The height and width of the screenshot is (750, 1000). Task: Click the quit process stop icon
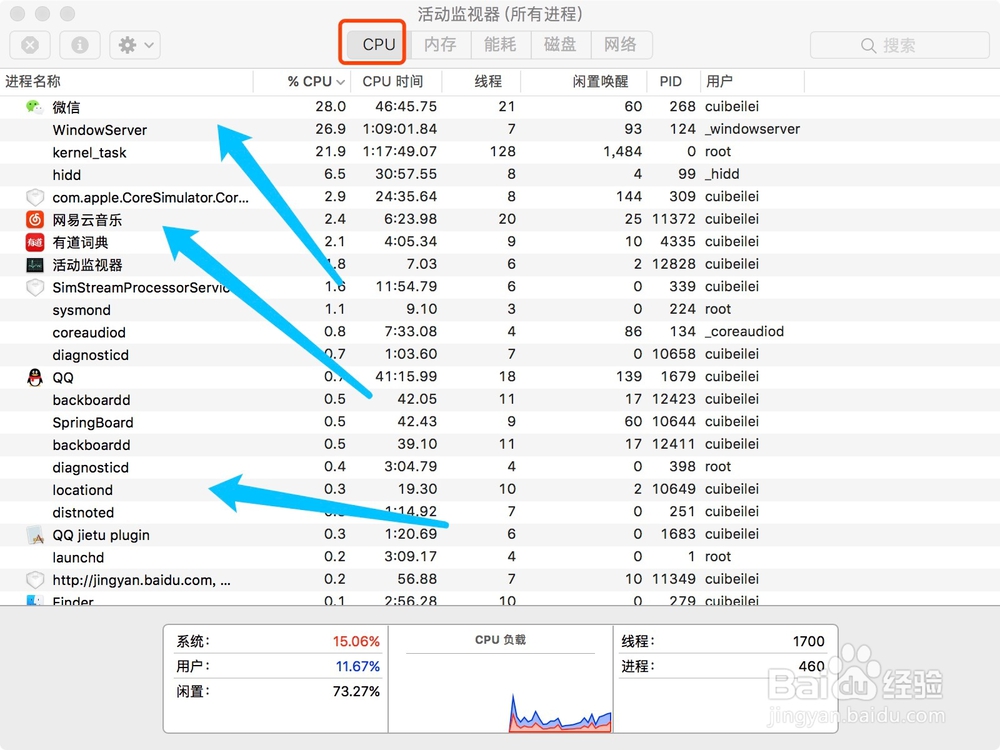click(x=30, y=45)
